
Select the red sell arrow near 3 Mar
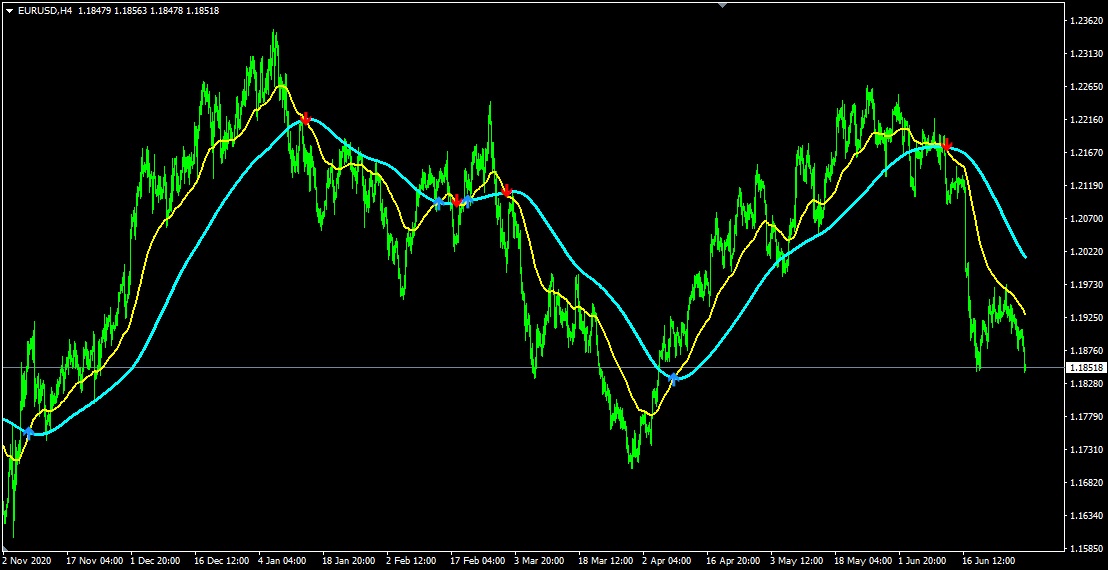(x=506, y=189)
